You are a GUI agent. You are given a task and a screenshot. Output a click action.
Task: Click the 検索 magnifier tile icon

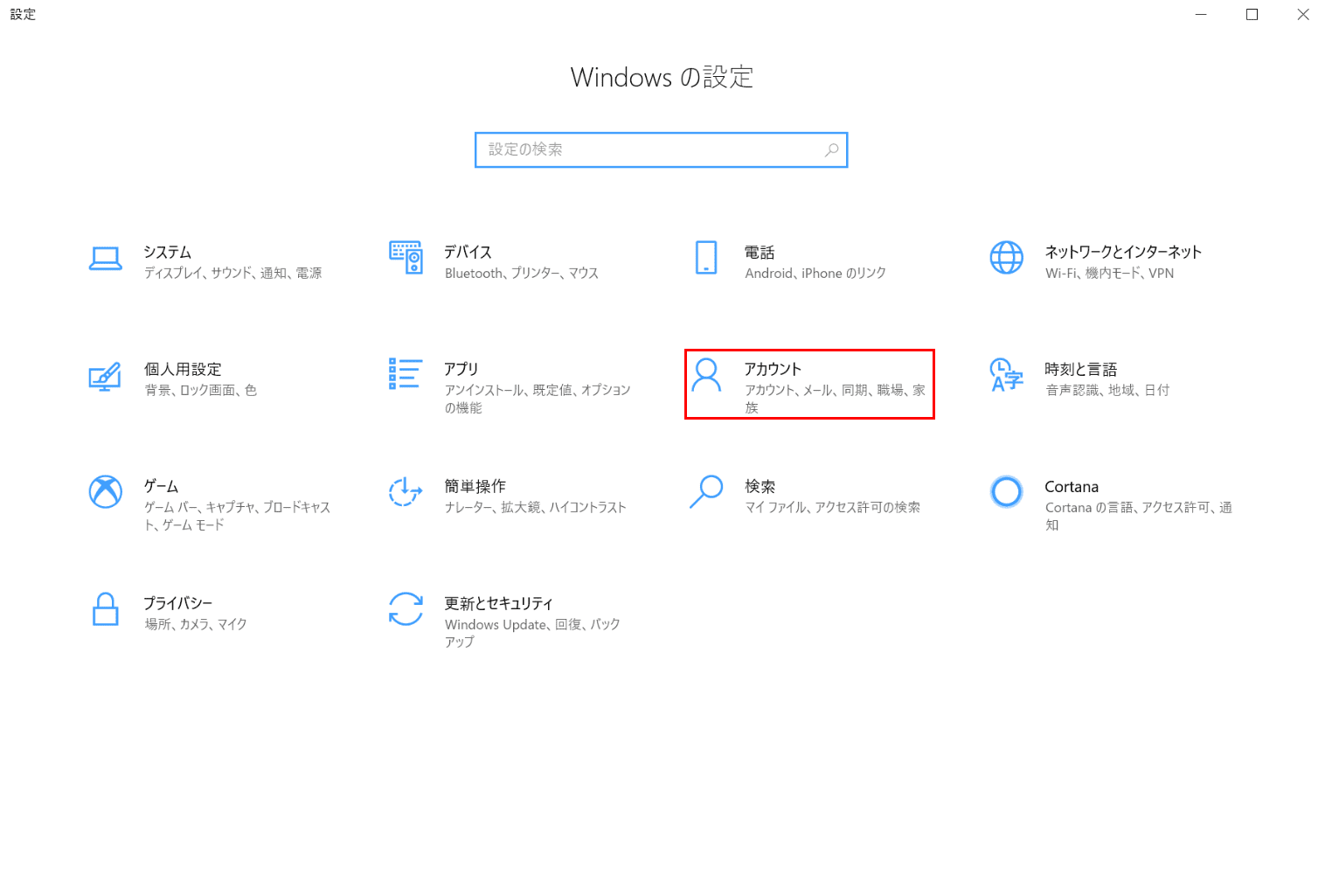click(x=706, y=491)
